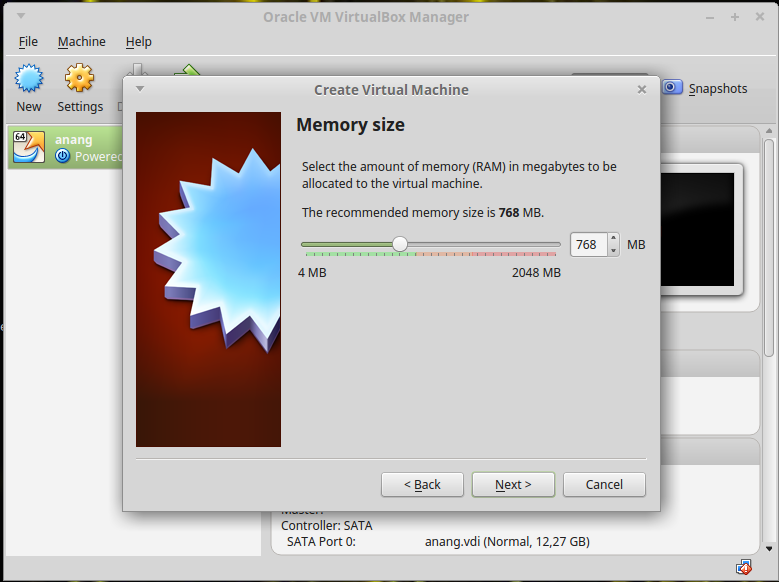Open the File menu
The image size is (779, 582).
(x=28, y=42)
